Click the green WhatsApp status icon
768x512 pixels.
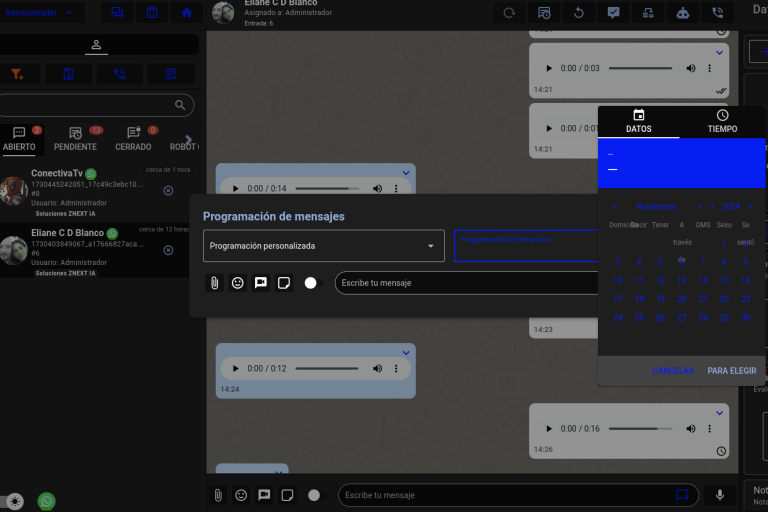coord(47,501)
